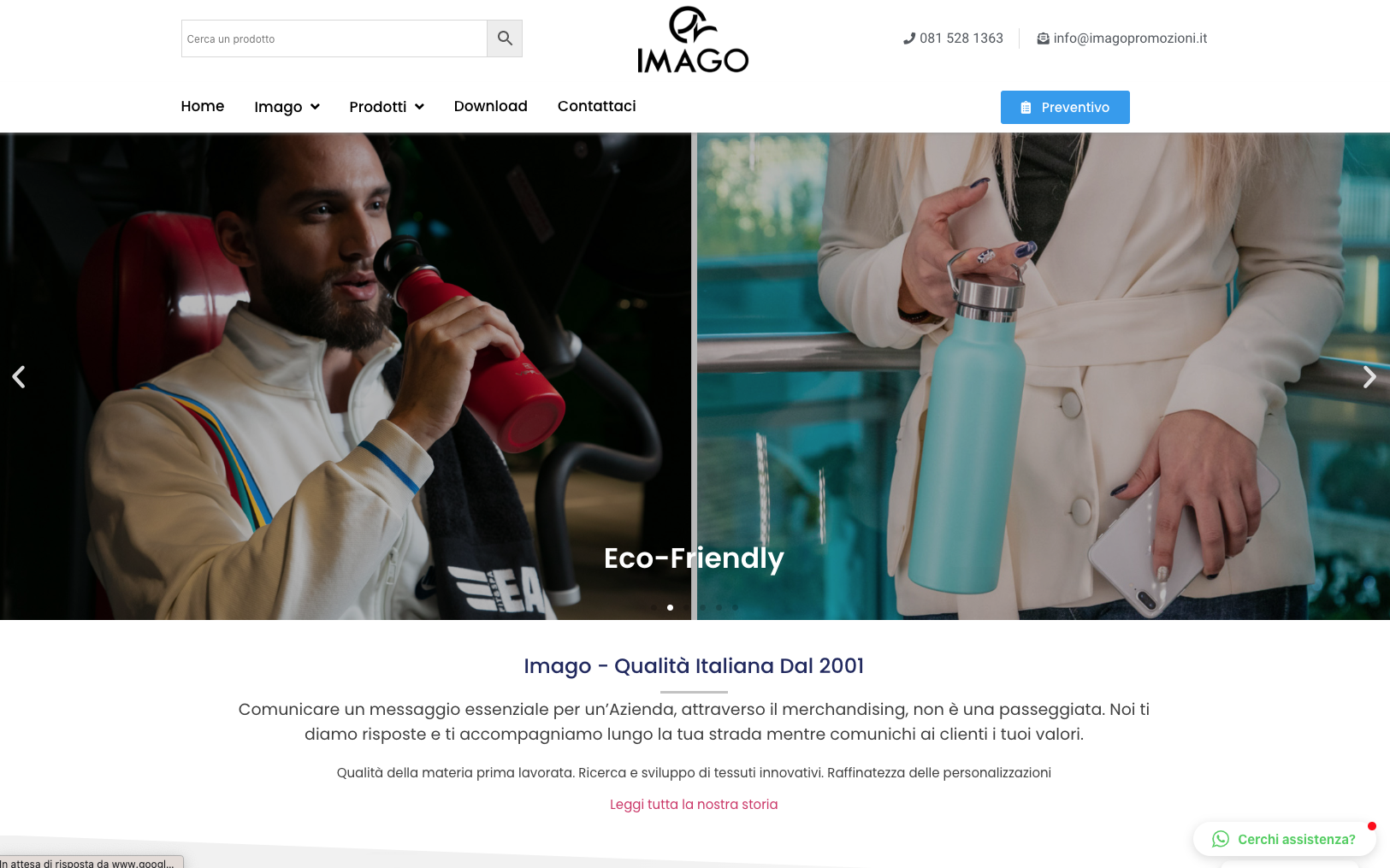Select the first carousel pagination dot

(x=654, y=607)
